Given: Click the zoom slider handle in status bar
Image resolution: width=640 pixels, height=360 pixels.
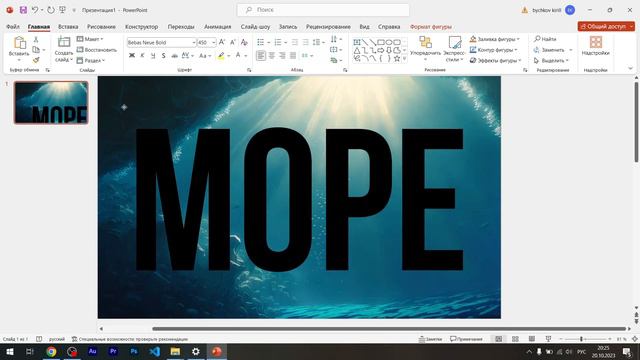Looking at the screenshot, I should (x=581, y=339).
